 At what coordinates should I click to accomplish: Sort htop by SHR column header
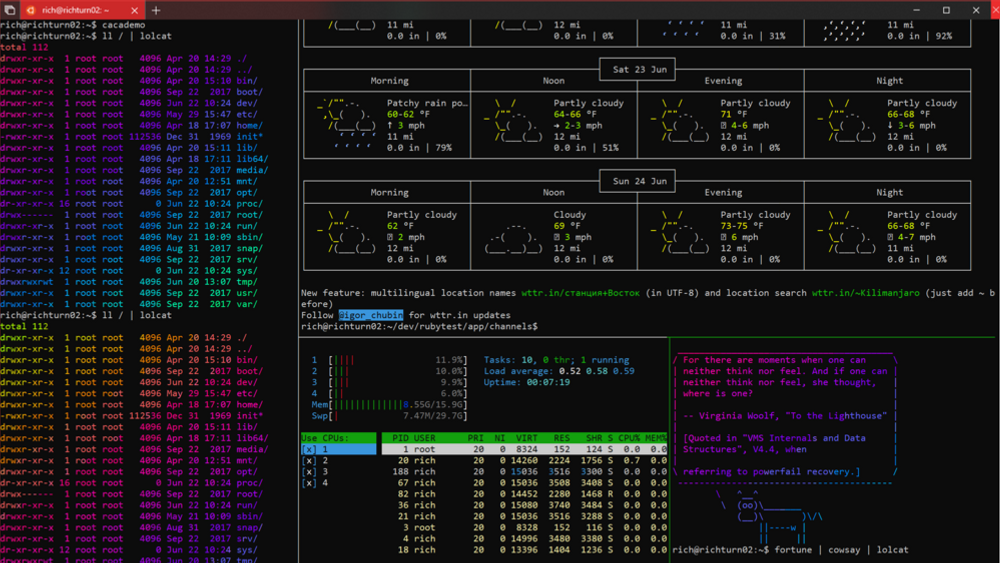coord(594,438)
